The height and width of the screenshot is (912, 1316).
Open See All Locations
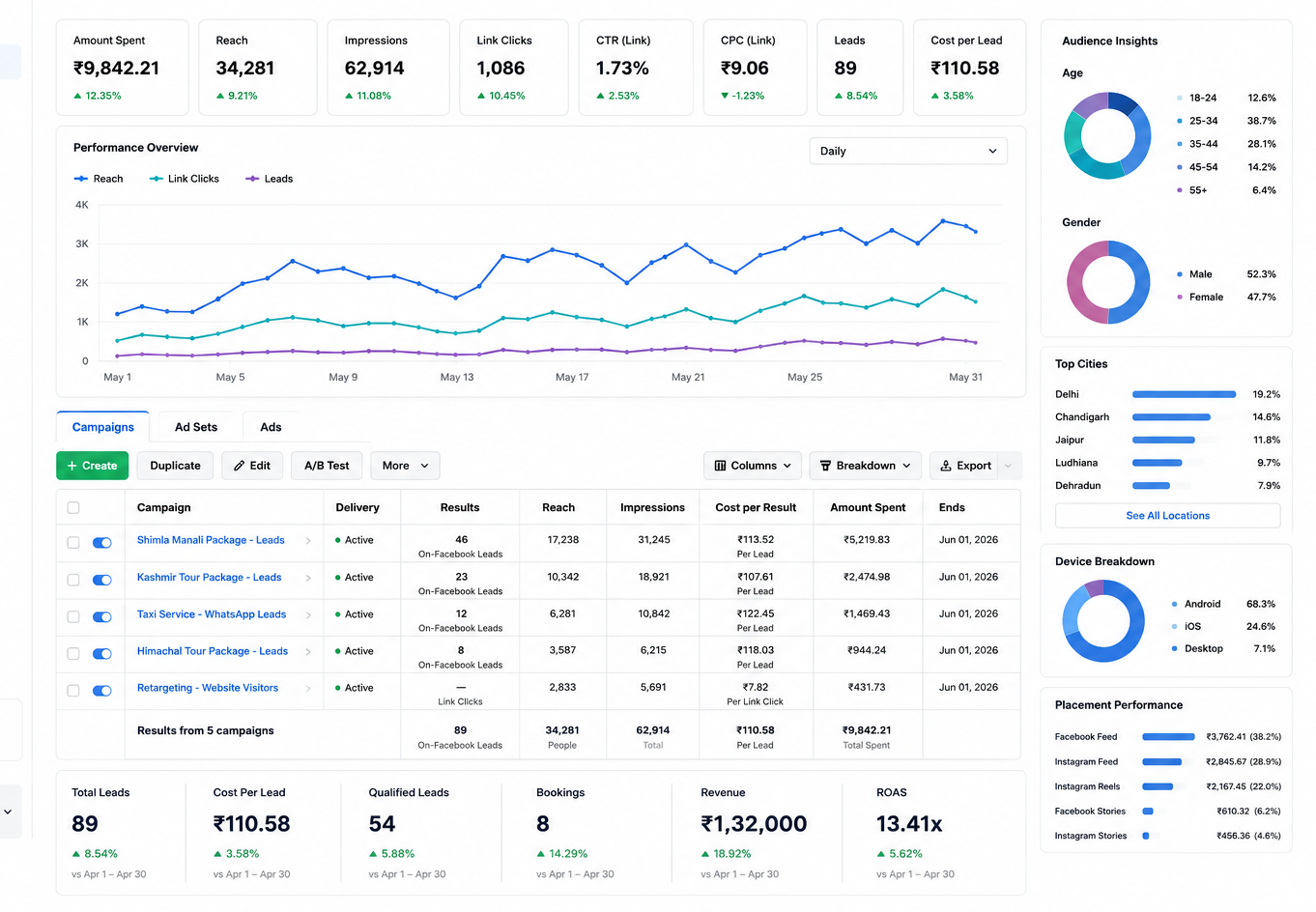click(x=1167, y=516)
